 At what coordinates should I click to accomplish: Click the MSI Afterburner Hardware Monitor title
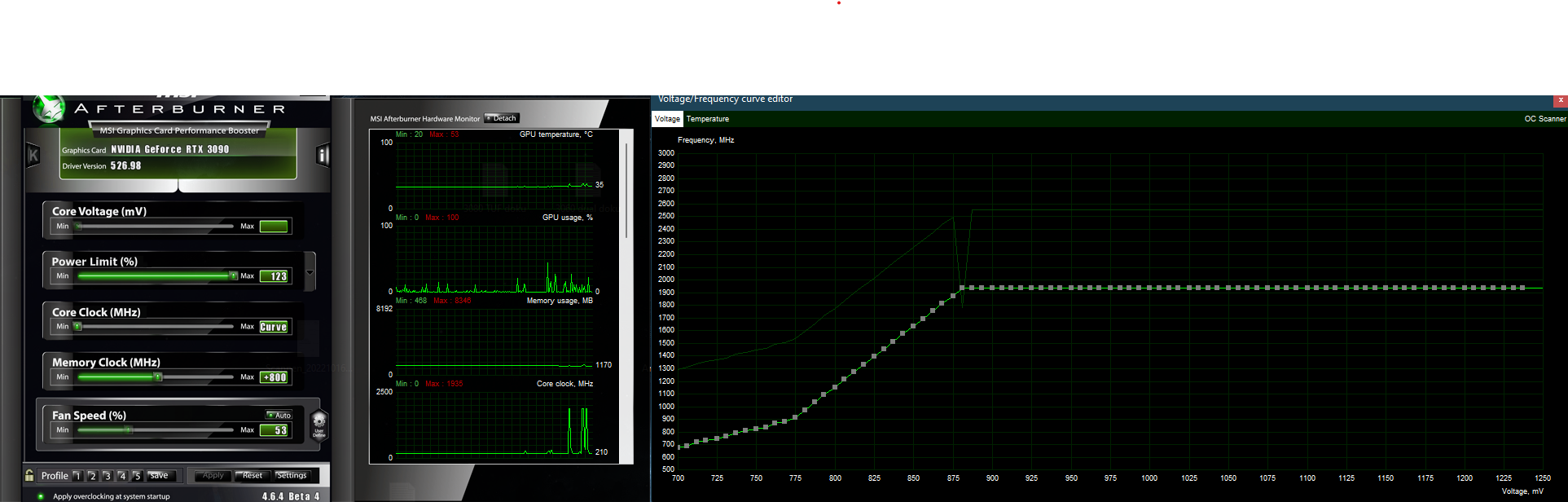[x=425, y=119]
